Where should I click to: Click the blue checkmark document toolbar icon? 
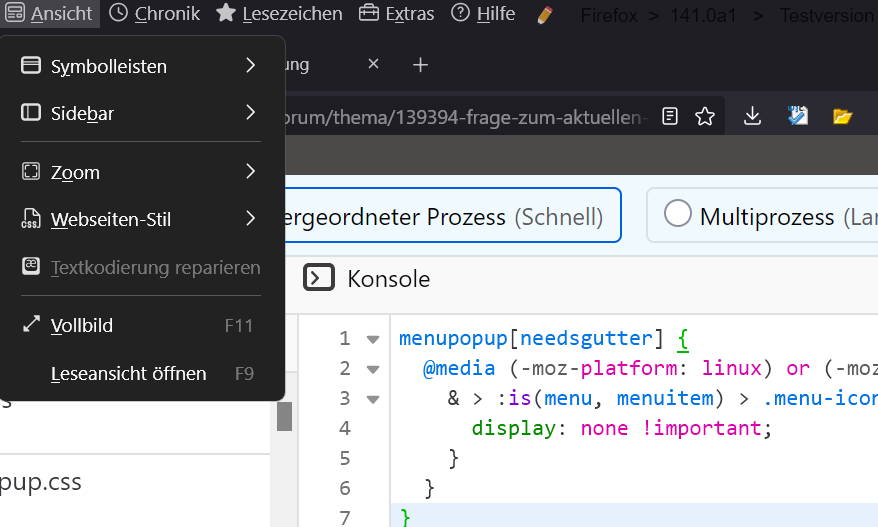pyautogui.click(x=797, y=116)
